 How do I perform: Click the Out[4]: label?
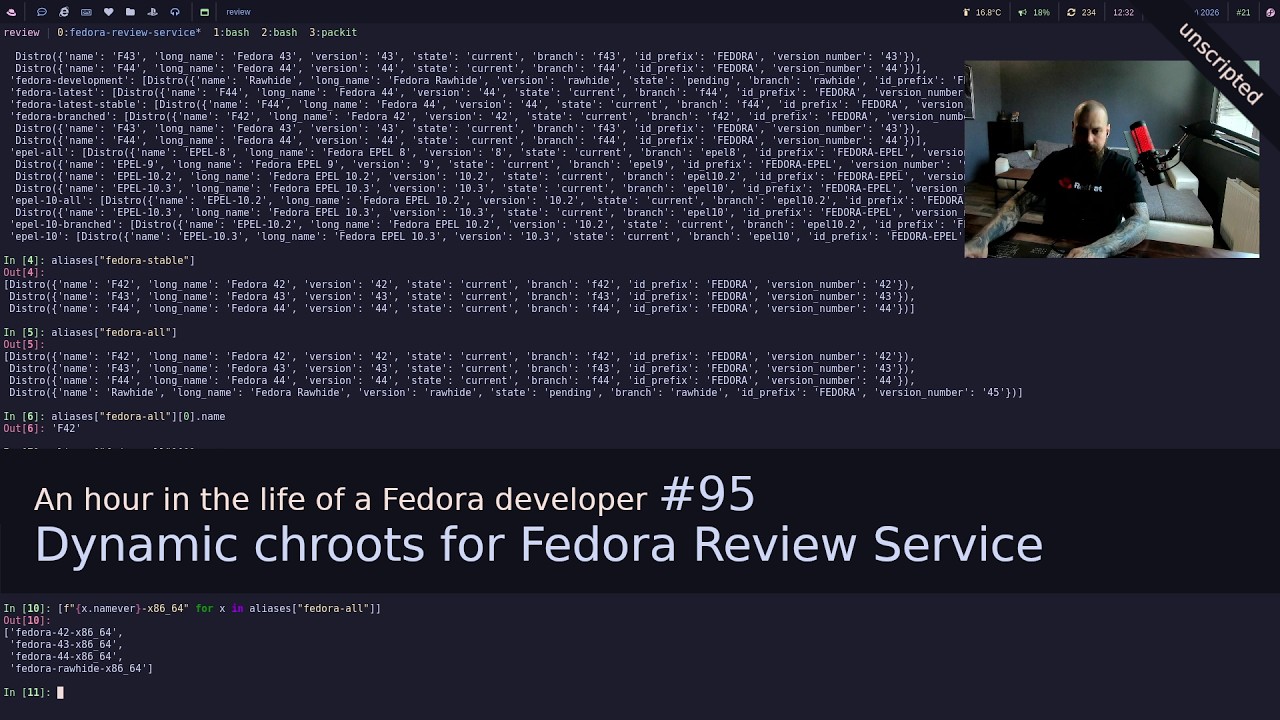click(24, 272)
